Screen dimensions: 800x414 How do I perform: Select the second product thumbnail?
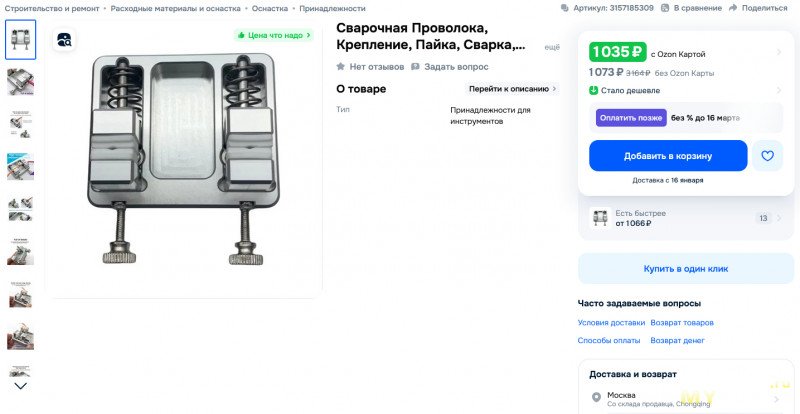tap(20, 82)
